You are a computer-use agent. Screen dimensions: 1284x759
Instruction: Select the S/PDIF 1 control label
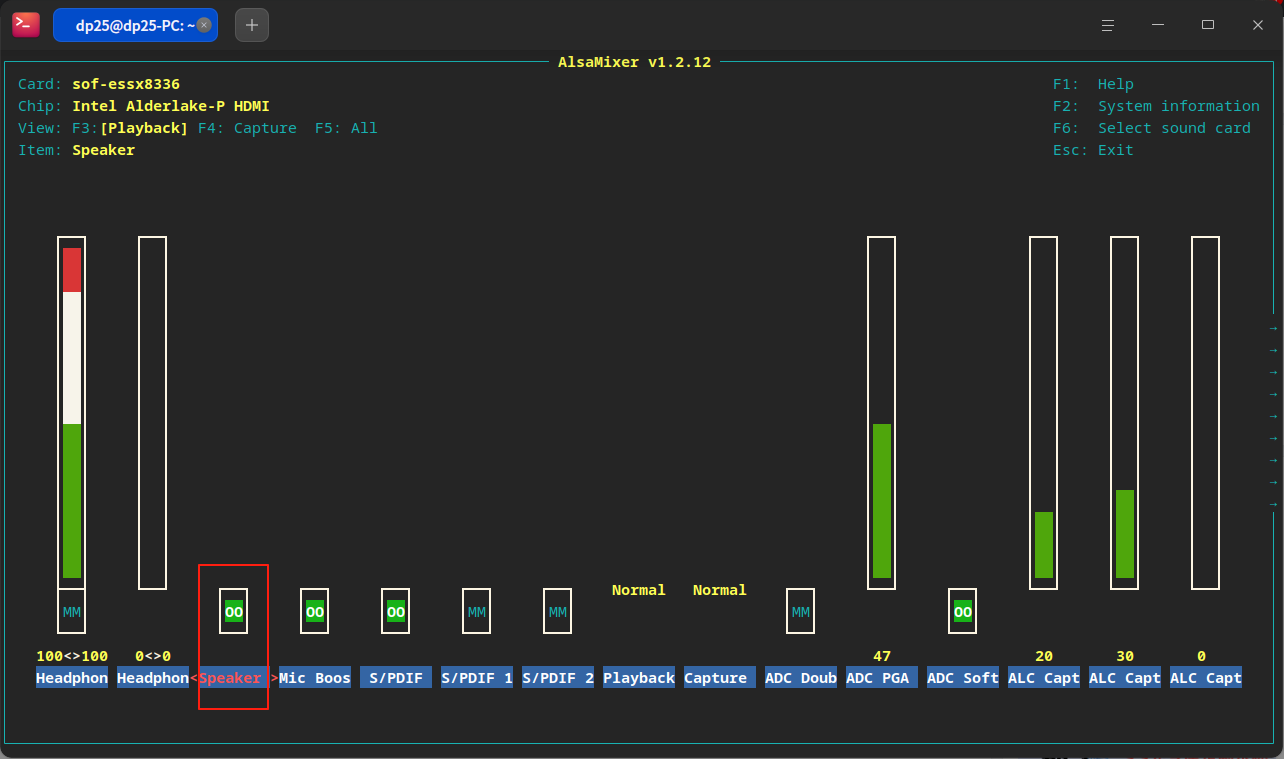click(x=477, y=678)
